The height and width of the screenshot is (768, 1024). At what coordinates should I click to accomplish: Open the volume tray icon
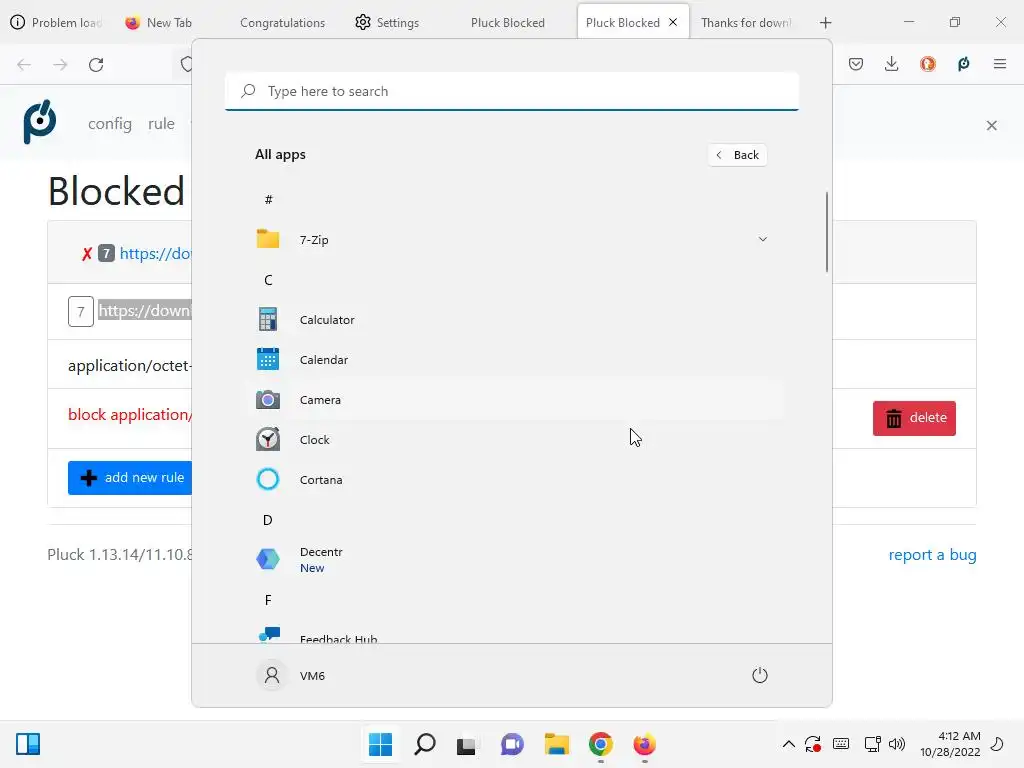click(897, 744)
